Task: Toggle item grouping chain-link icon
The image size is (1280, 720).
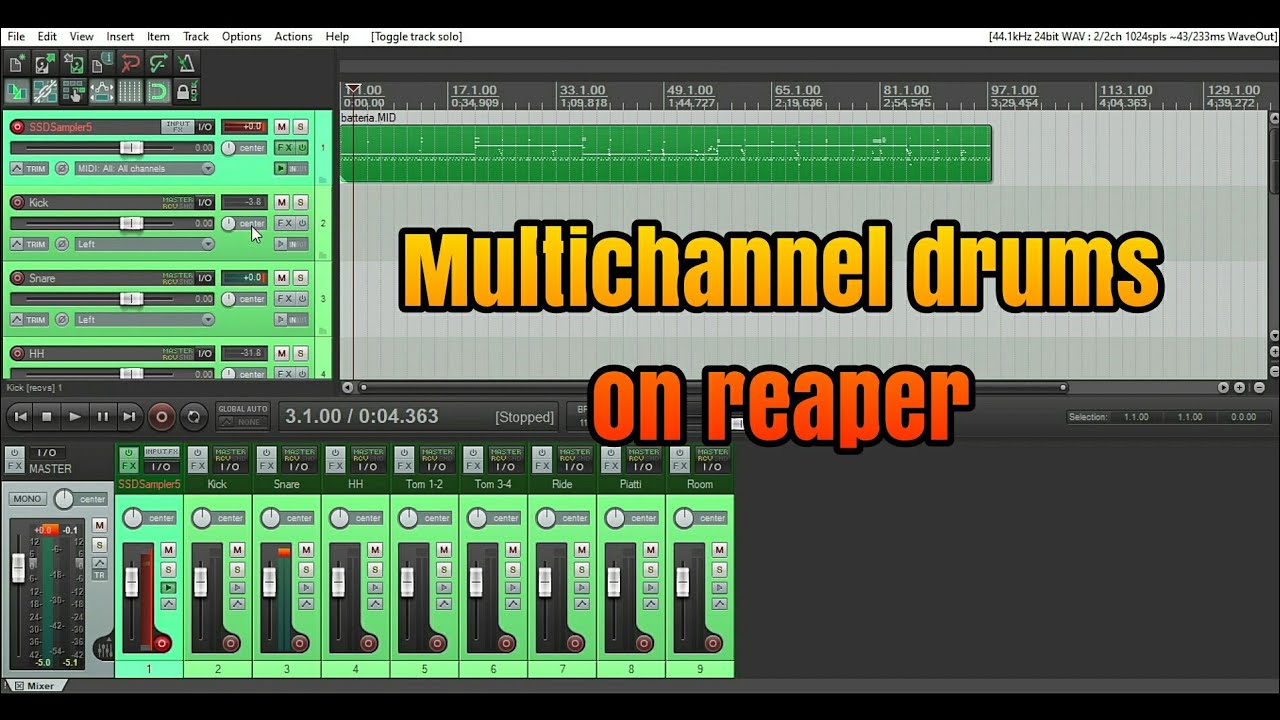Action: pyautogui.click(x=44, y=92)
